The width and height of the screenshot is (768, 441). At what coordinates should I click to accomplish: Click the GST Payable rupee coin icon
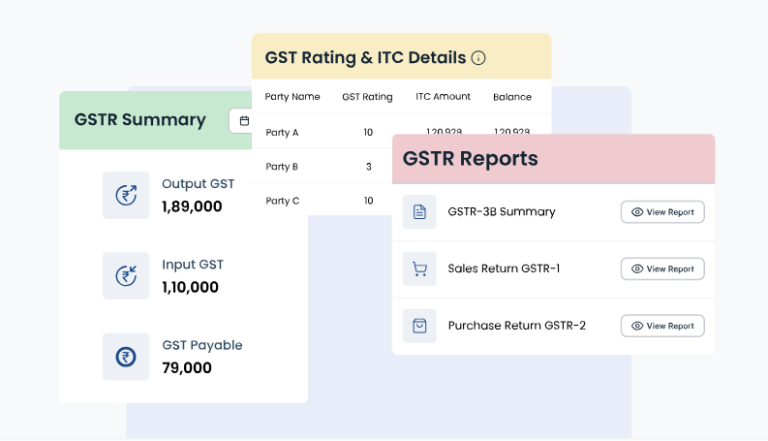[126, 356]
